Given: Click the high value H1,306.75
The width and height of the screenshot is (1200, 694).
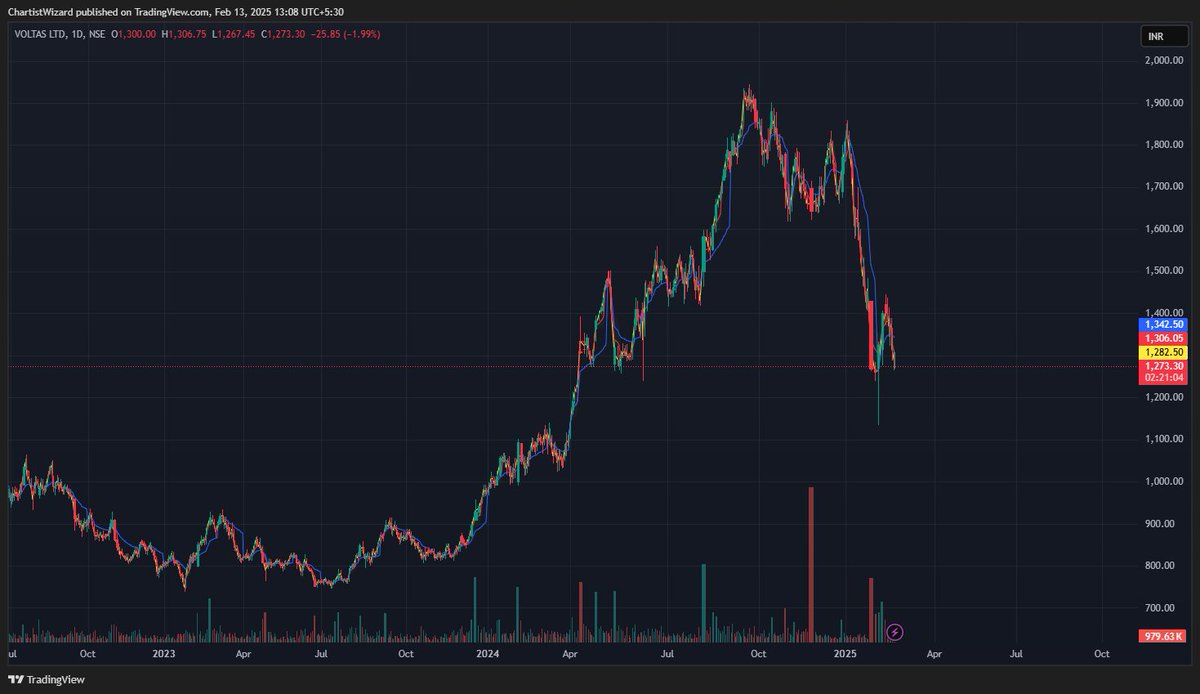Looking at the screenshot, I should click(x=184, y=34).
